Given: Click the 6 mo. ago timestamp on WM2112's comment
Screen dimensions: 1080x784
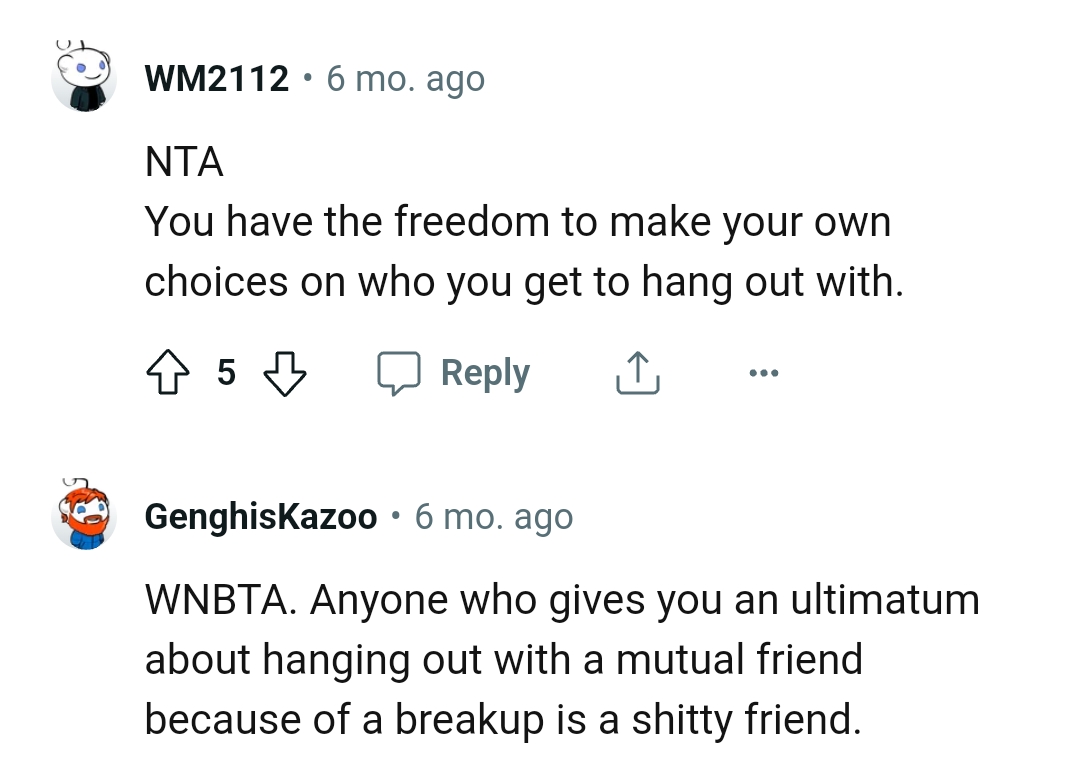Looking at the screenshot, I should tap(404, 78).
